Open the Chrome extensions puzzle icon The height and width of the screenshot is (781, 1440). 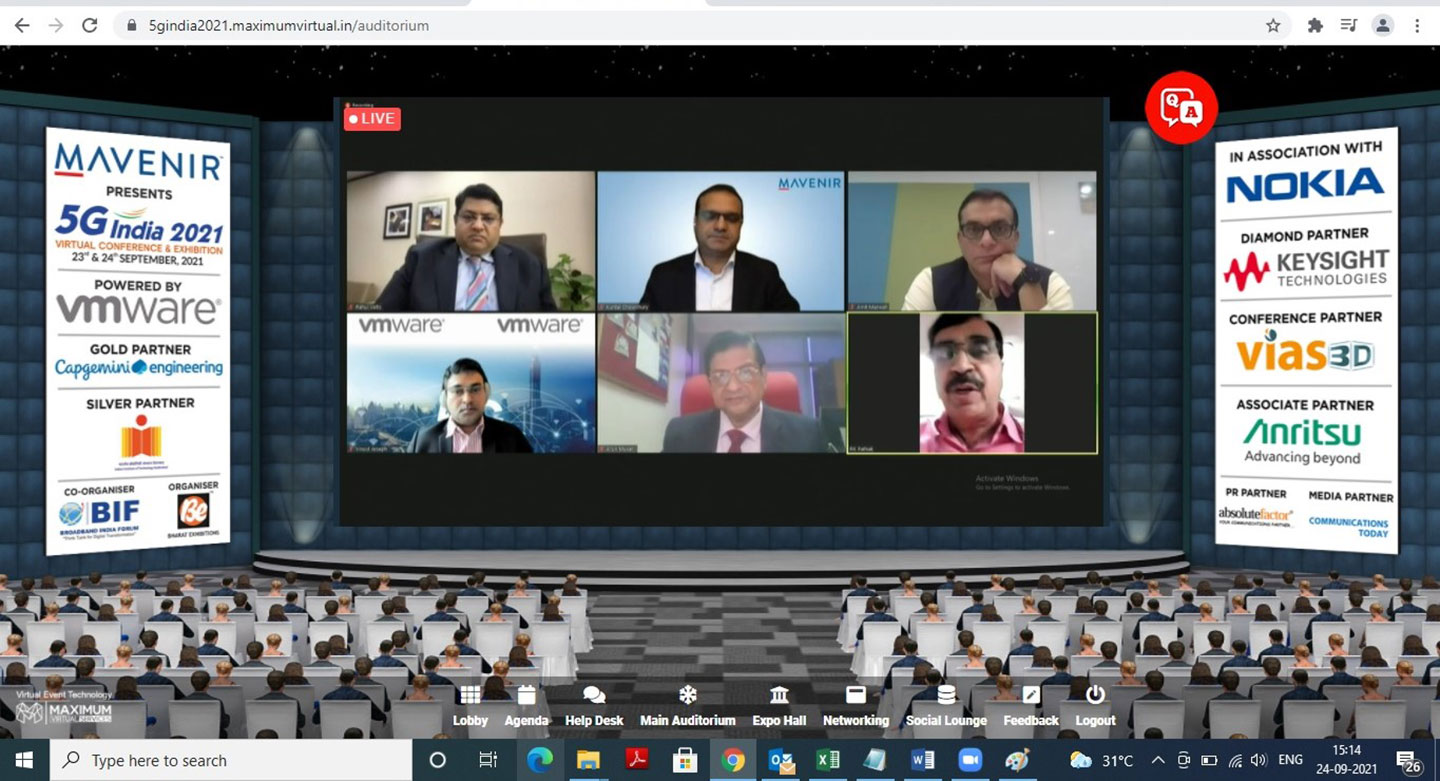(x=1315, y=26)
